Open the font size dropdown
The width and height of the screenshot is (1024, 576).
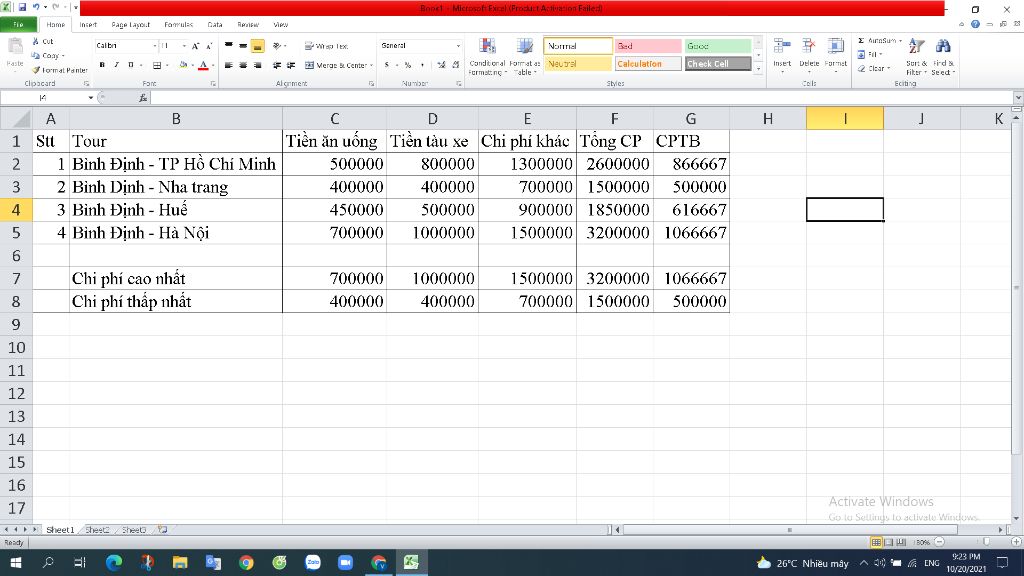tap(184, 46)
